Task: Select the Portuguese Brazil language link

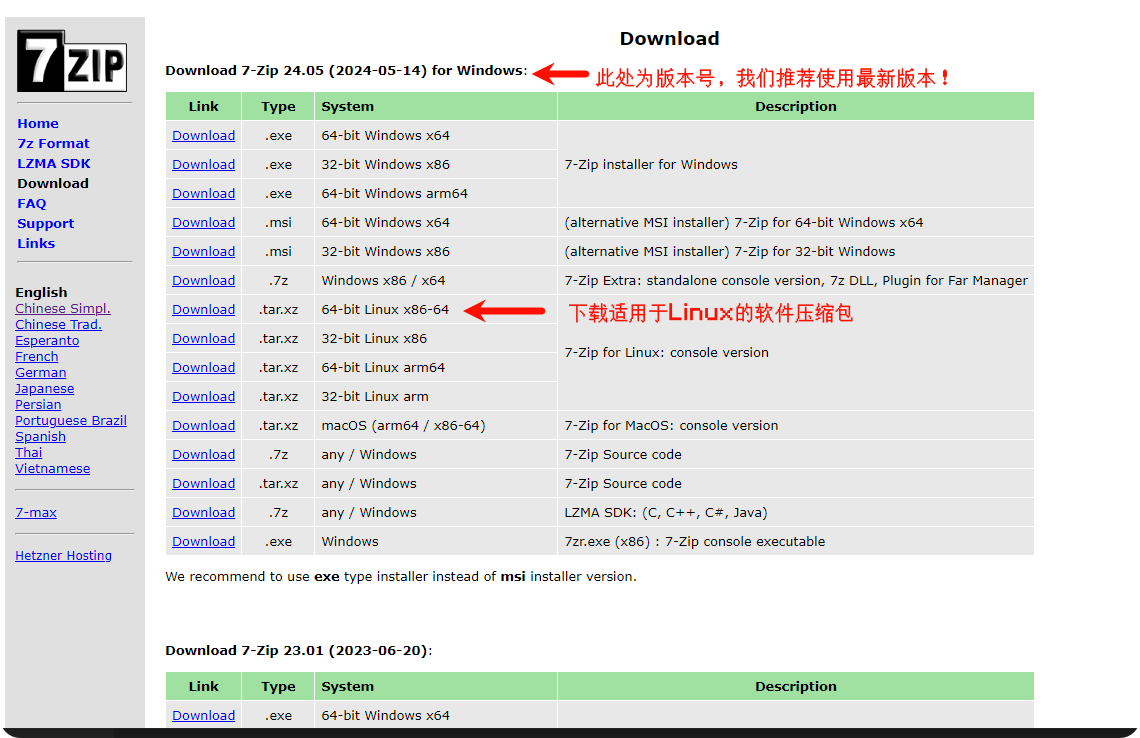Action: pyautogui.click(x=71, y=420)
